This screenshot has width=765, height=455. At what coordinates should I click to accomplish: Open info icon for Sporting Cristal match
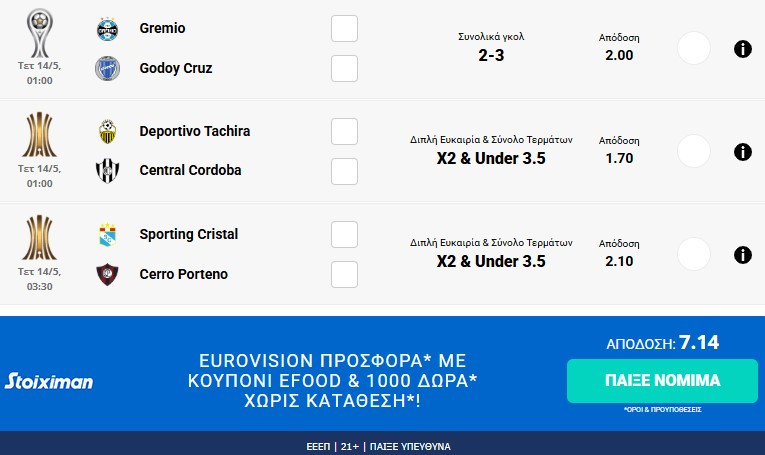(x=742, y=255)
